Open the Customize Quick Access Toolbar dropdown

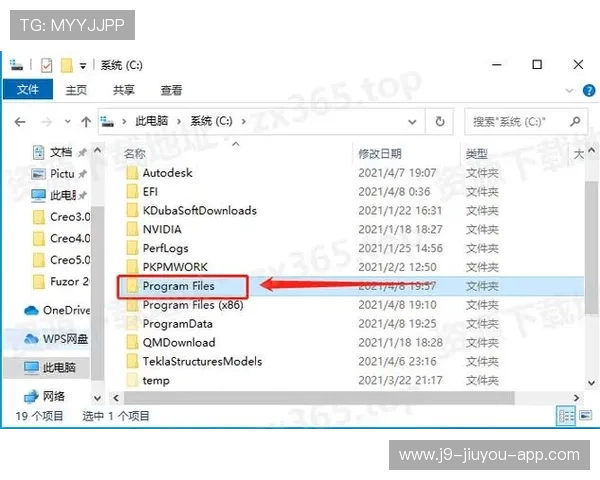click(x=83, y=66)
